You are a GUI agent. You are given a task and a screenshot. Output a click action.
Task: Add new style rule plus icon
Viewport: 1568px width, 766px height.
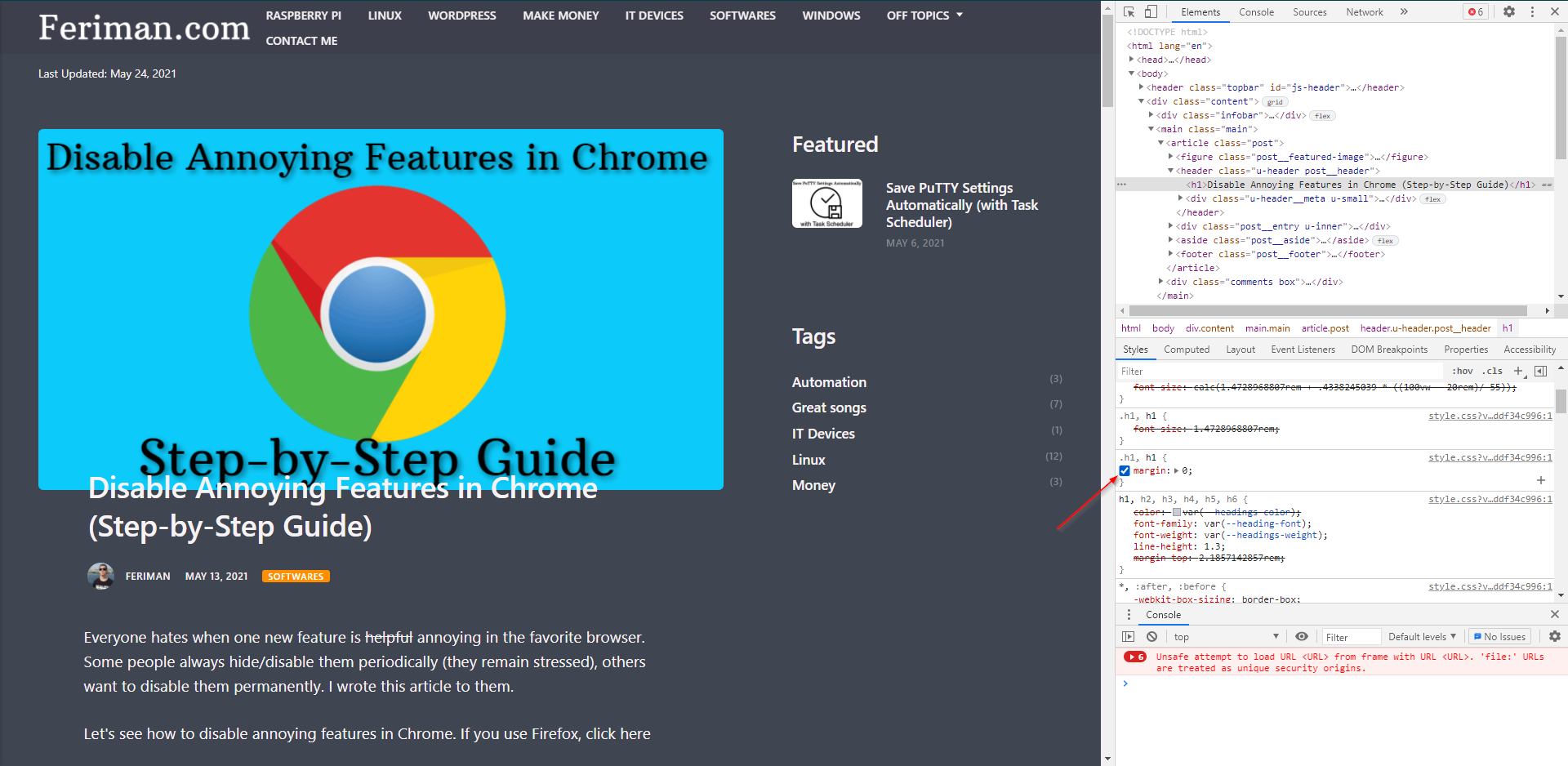(1519, 371)
